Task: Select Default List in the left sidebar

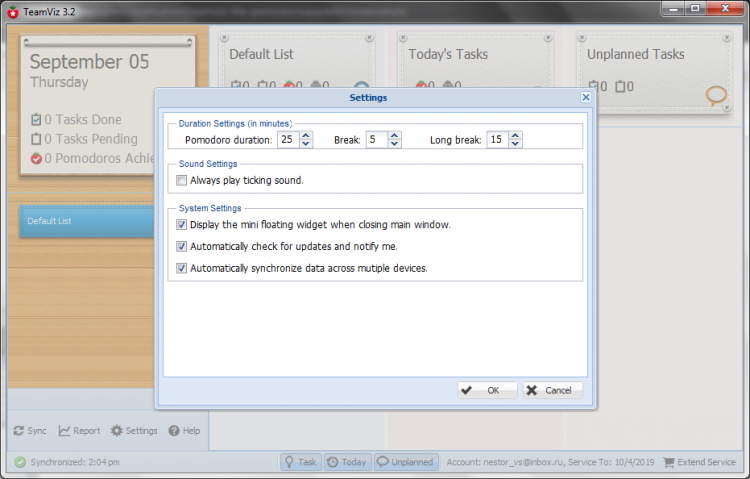Action: (x=87, y=221)
